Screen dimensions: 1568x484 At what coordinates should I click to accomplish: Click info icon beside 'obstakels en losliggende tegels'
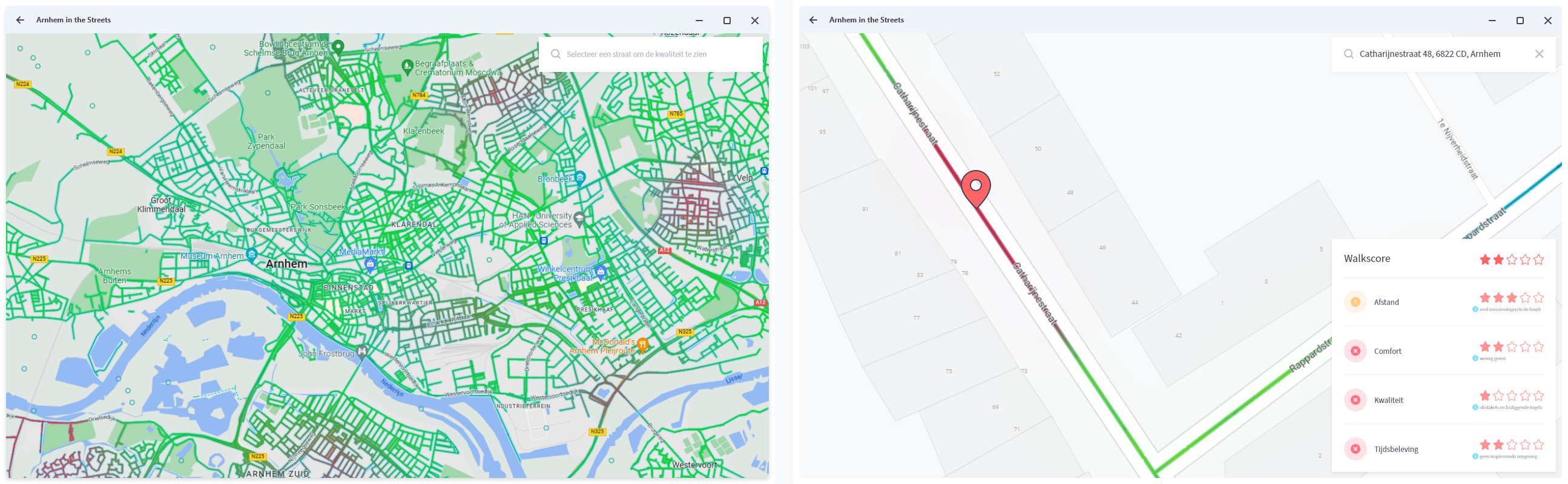coord(1475,407)
